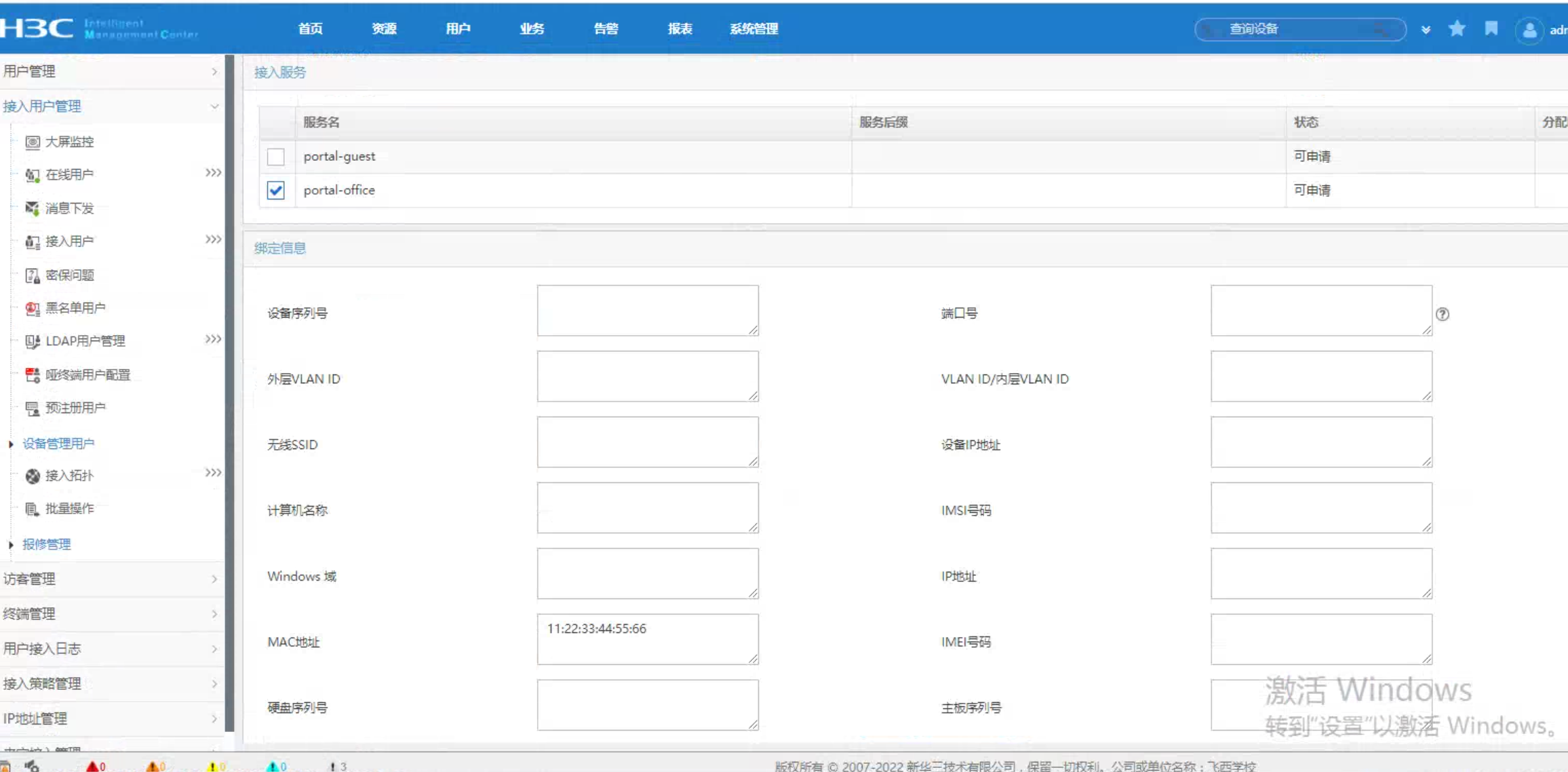The image size is (1568, 772).
Task: Click the 报修管理 link in sidebar
Action: tap(46, 544)
